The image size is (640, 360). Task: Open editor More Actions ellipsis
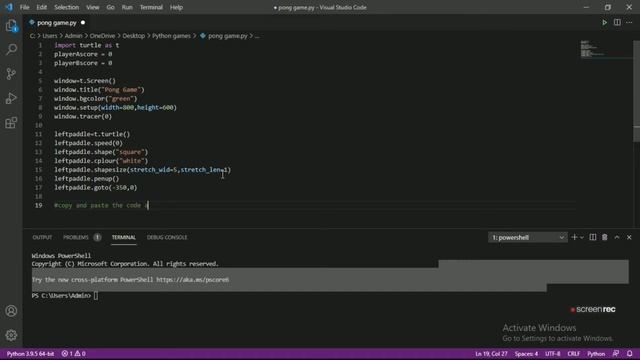point(629,22)
